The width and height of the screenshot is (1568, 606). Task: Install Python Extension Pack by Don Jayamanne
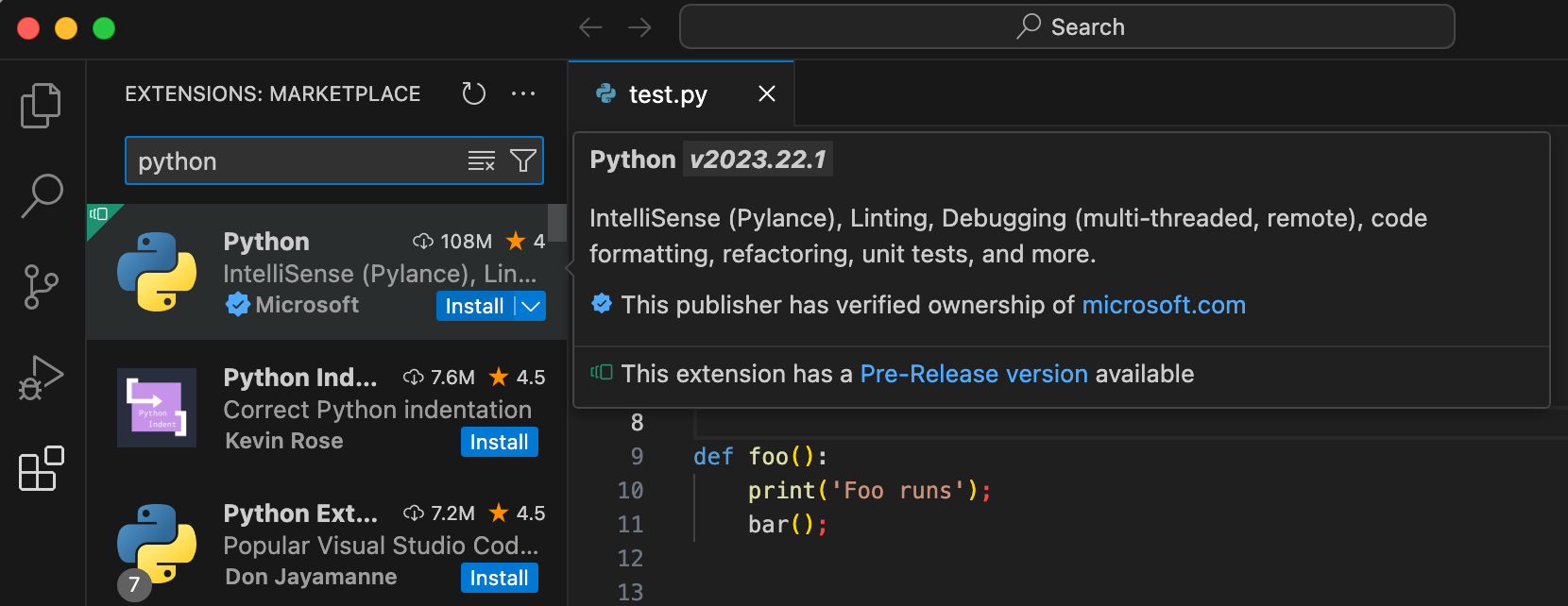pyautogui.click(x=499, y=578)
